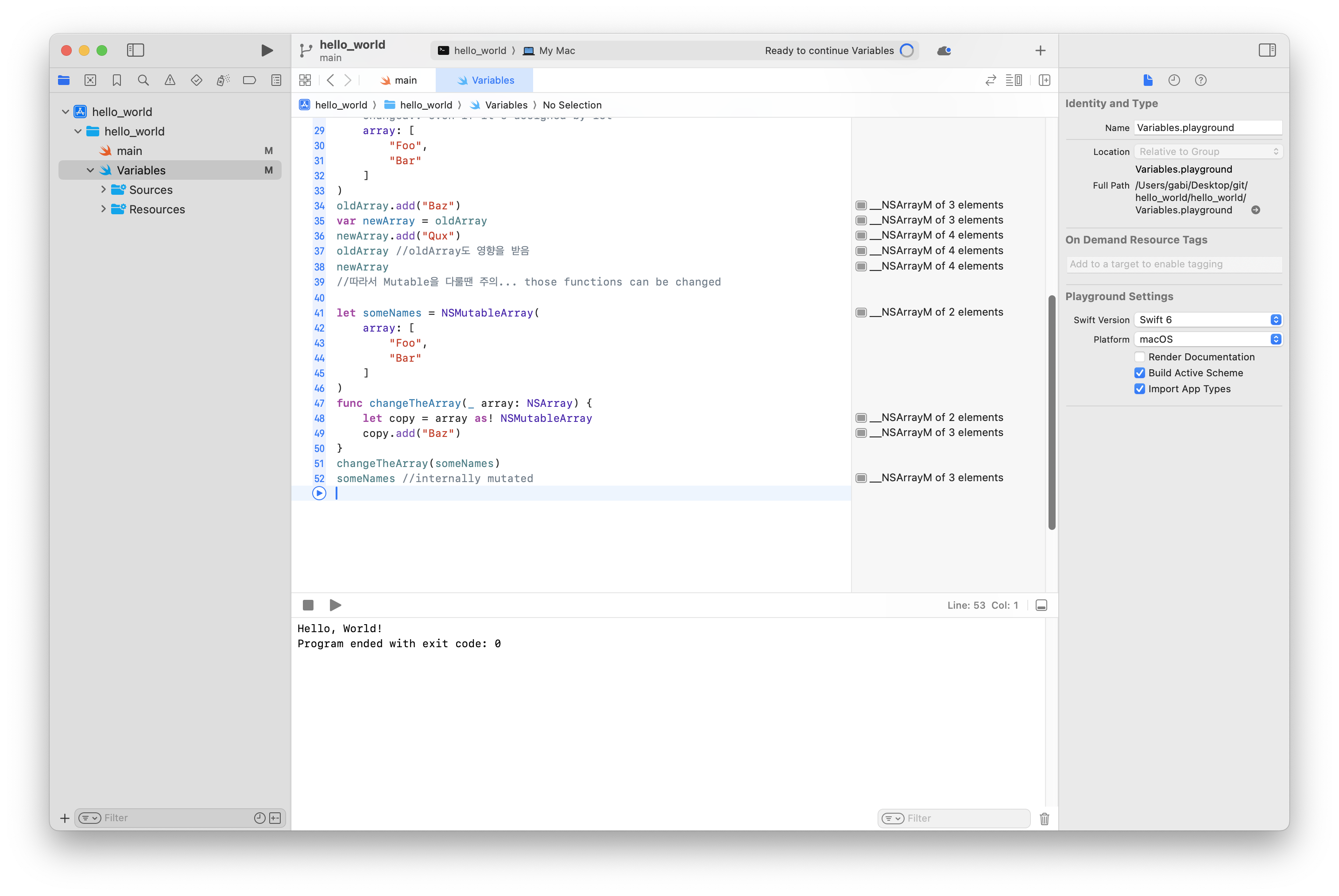1339x896 pixels.
Task: Show the History inspector clock icon
Action: (x=1174, y=81)
